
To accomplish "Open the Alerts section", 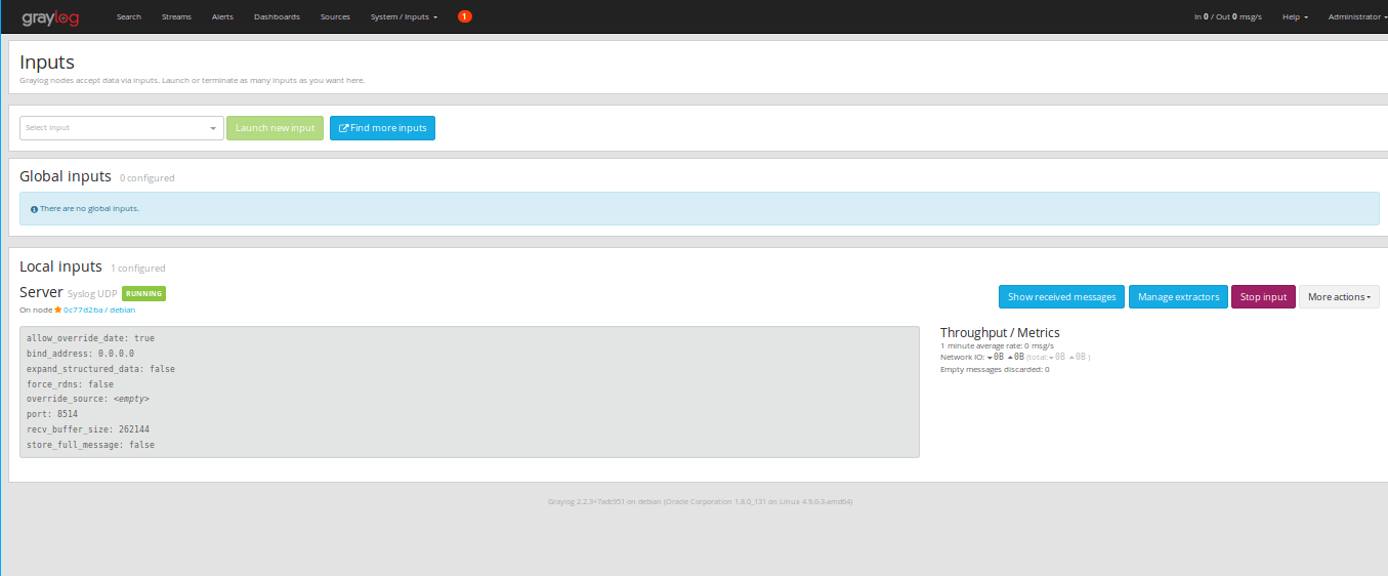I will (222, 16).
